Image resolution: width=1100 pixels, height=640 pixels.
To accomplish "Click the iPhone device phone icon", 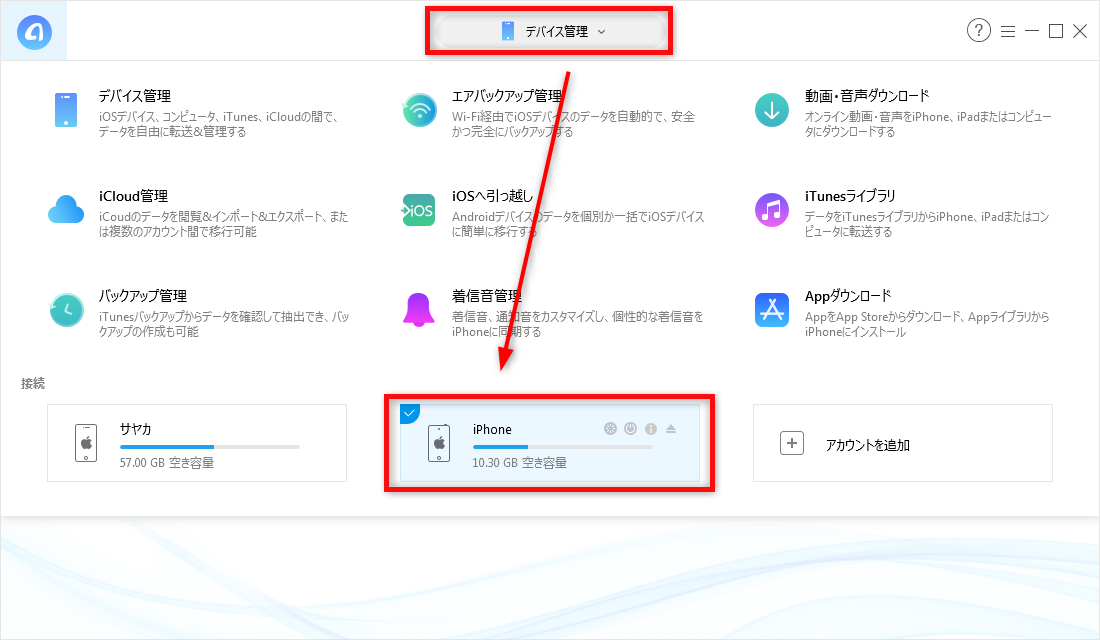I will pos(439,443).
